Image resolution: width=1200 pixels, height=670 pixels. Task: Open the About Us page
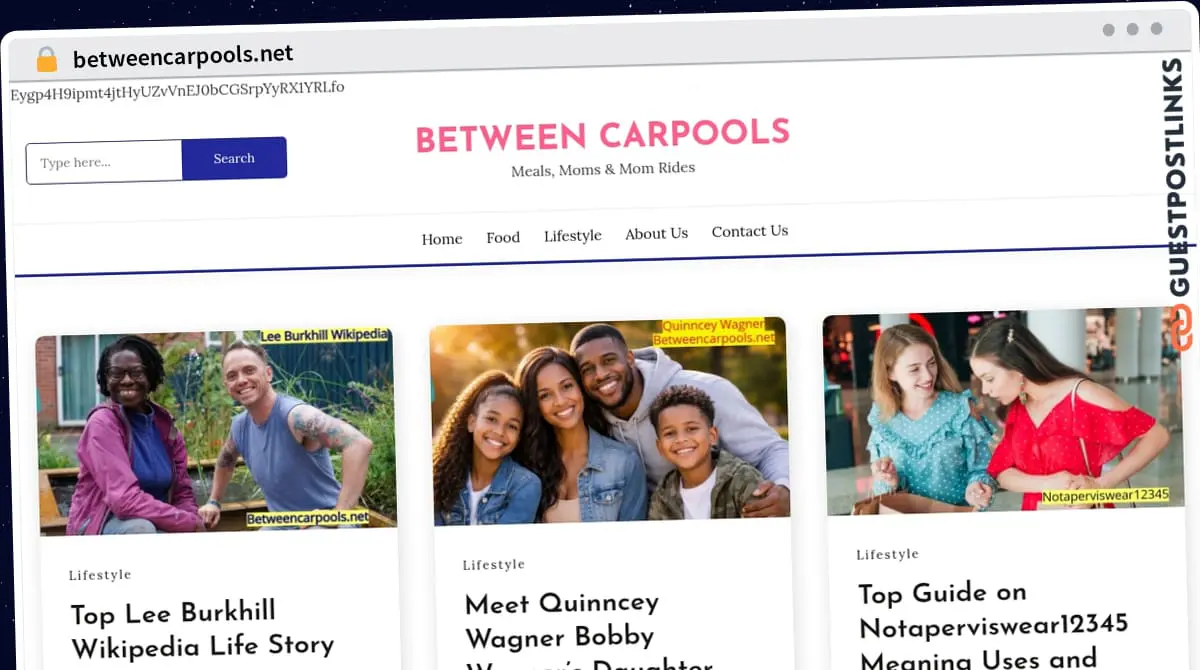click(x=656, y=233)
